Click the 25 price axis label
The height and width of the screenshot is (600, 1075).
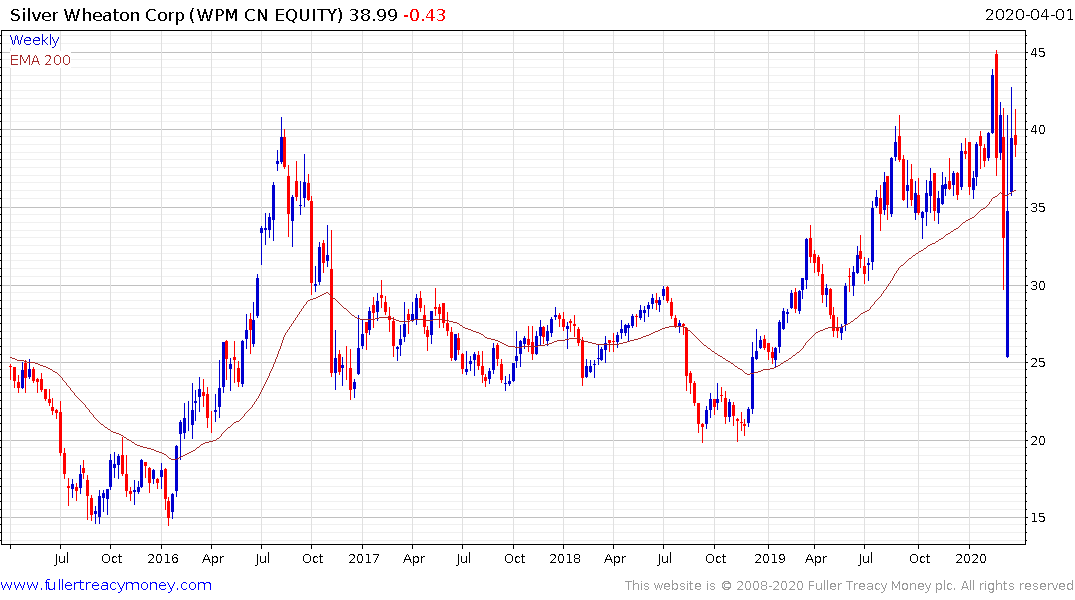[1037, 363]
